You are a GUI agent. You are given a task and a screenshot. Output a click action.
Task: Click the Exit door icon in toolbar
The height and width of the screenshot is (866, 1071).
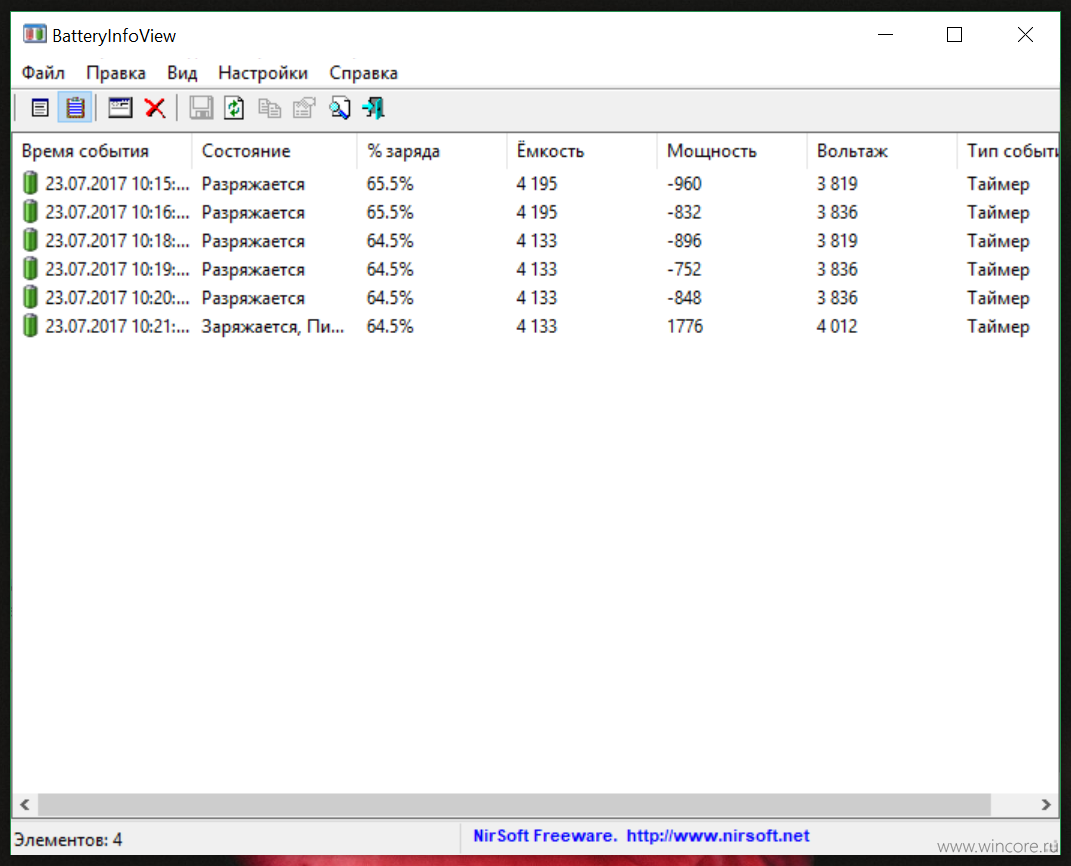(374, 108)
